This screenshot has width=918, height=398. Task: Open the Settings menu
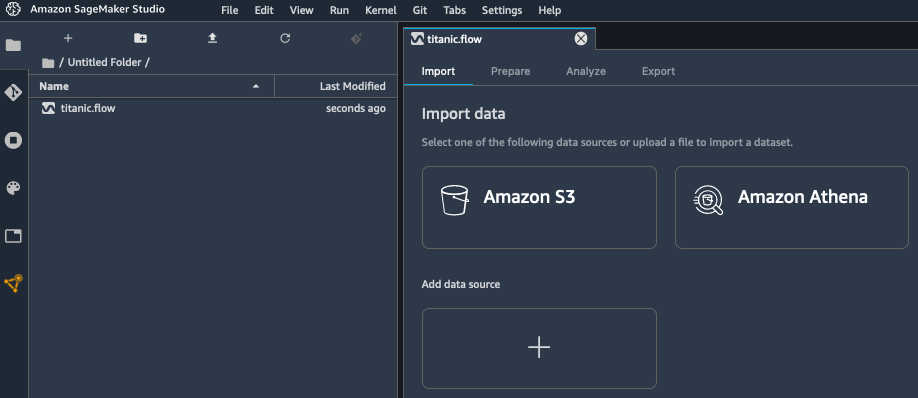coord(502,10)
